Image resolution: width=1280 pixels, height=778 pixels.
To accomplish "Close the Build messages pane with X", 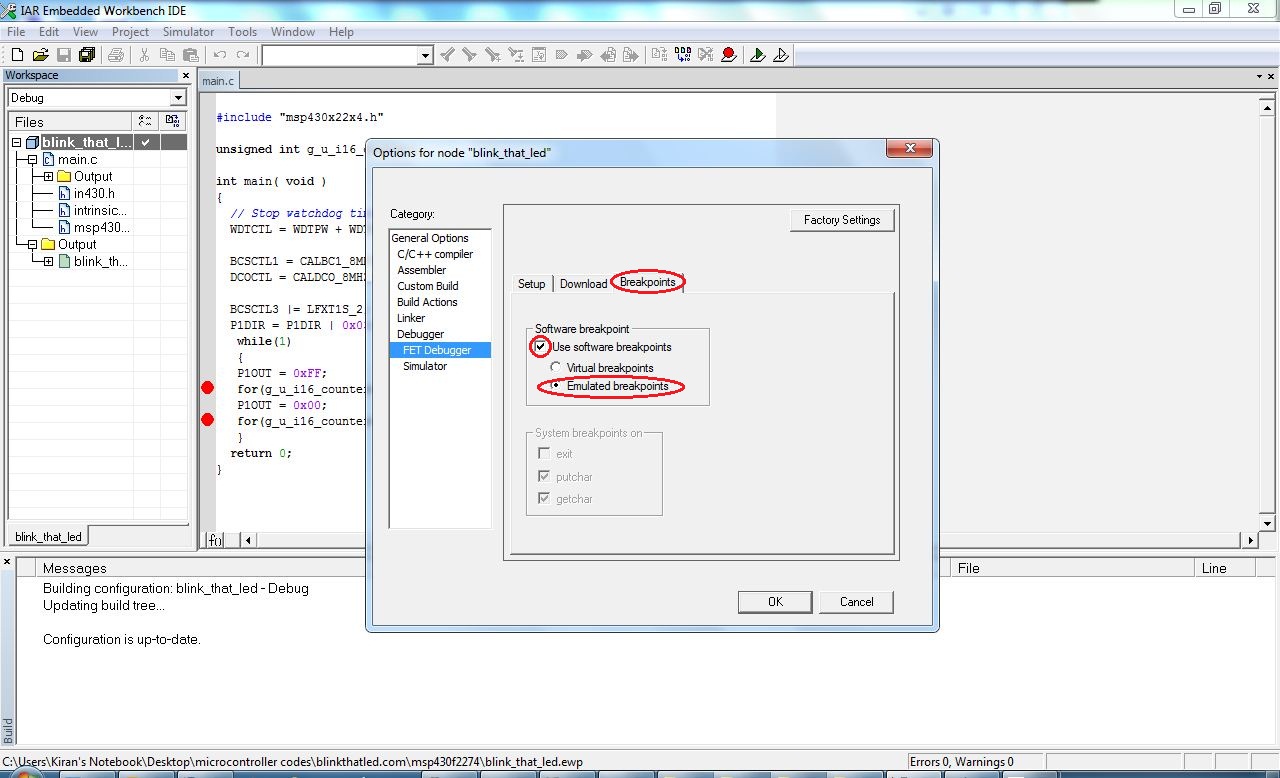I will point(7,563).
